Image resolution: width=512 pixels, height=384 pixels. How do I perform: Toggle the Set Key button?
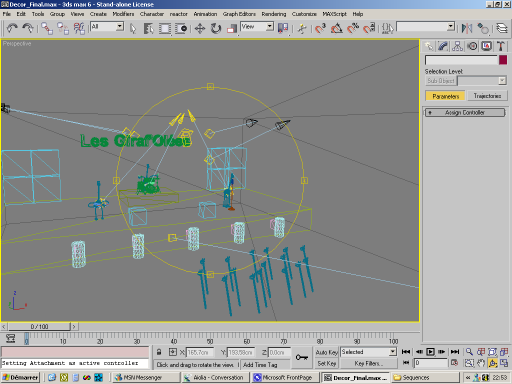326,363
